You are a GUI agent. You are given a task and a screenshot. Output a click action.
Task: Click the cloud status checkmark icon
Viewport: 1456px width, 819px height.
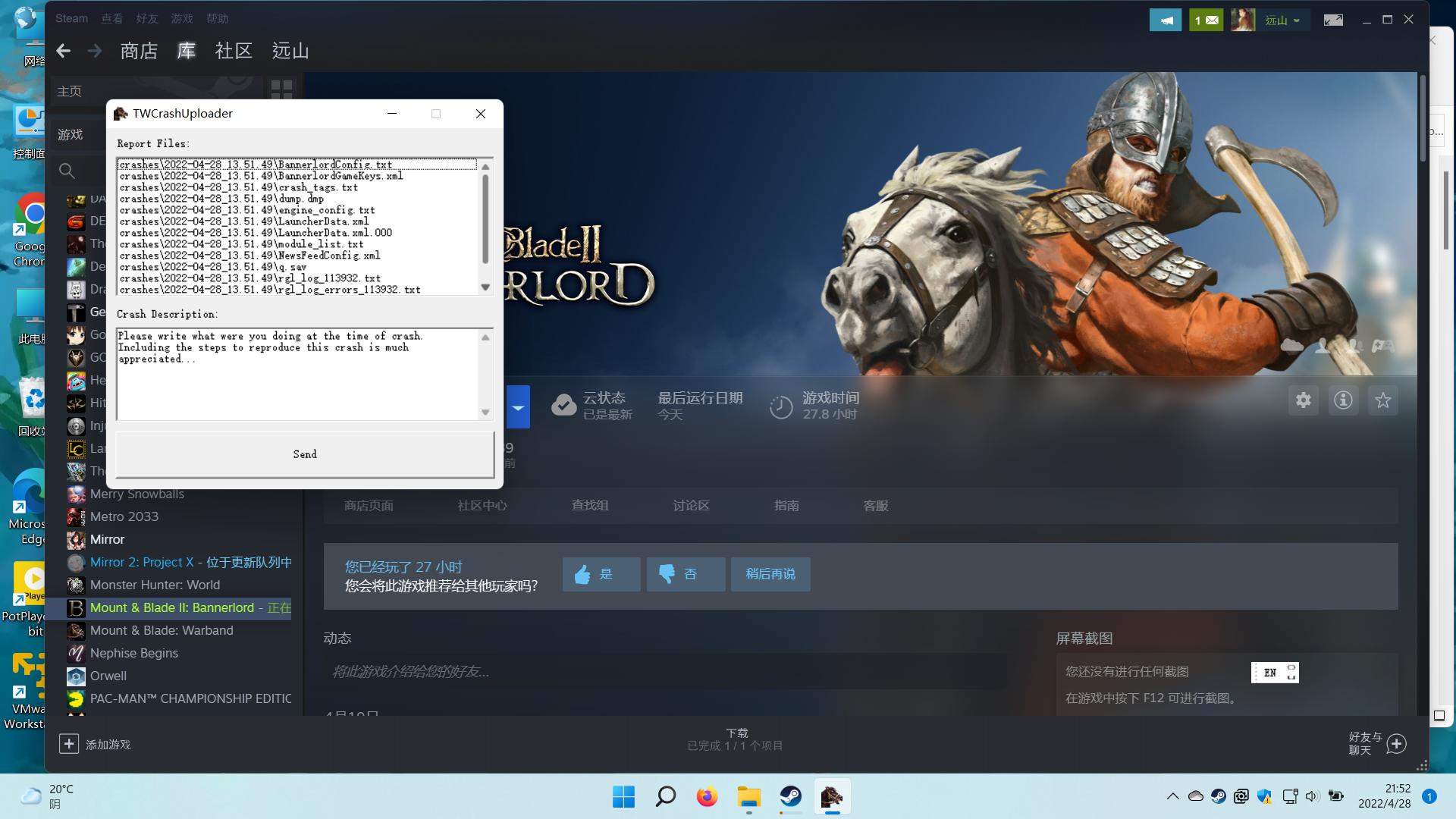tap(563, 406)
